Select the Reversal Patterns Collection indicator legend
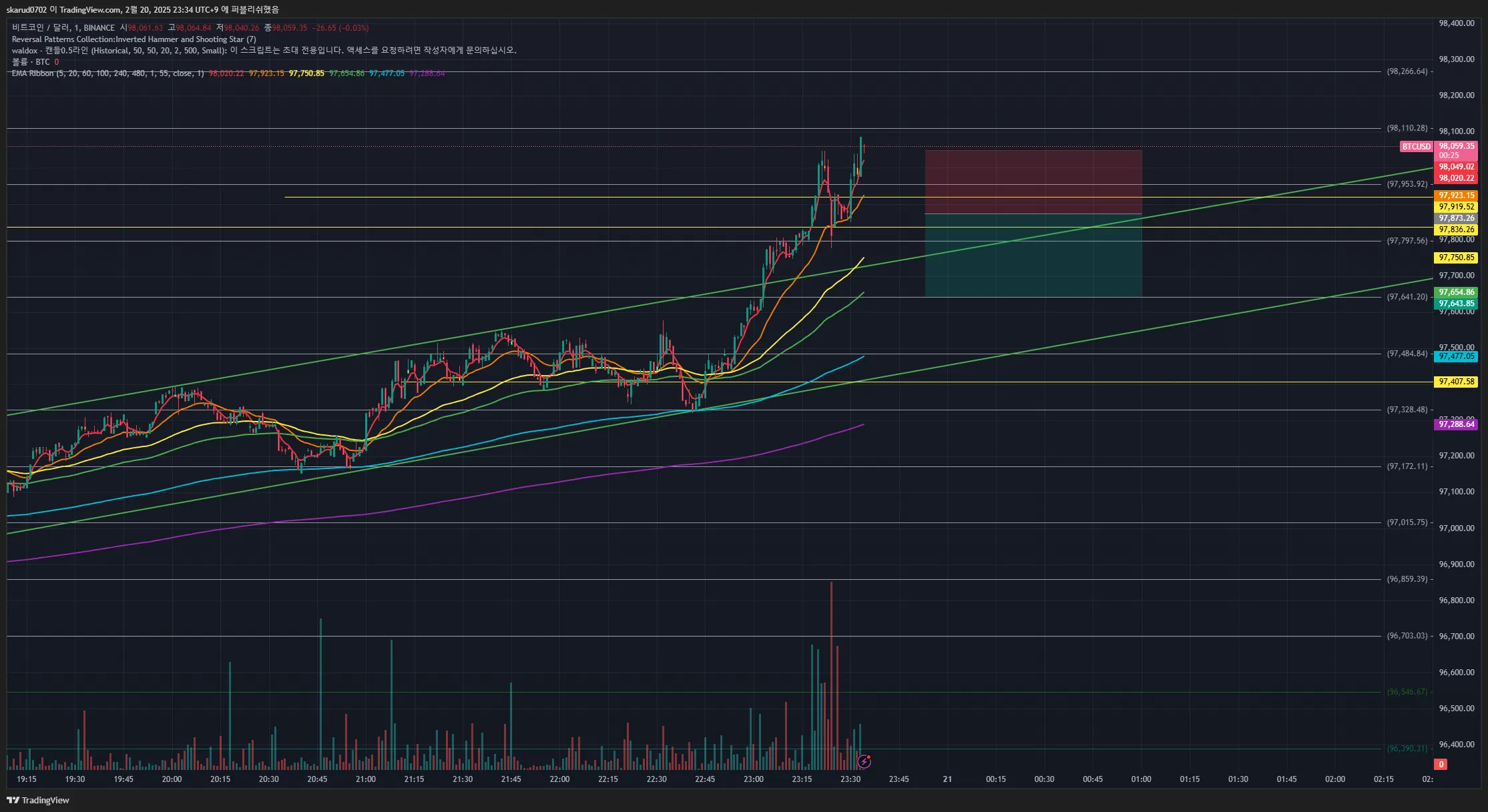1488x812 pixels. tap(134, 39)
